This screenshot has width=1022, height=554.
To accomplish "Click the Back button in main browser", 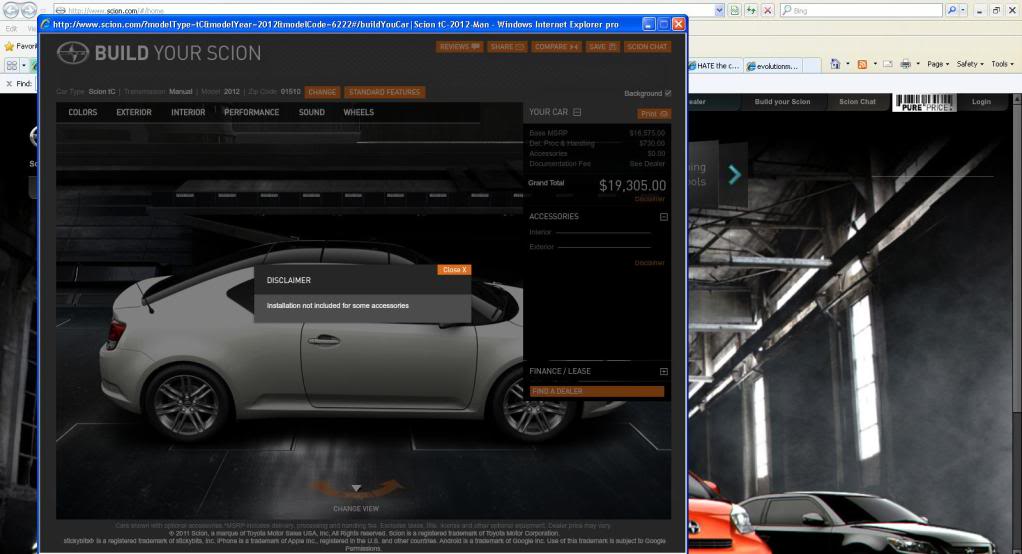I will click(10, 10).
